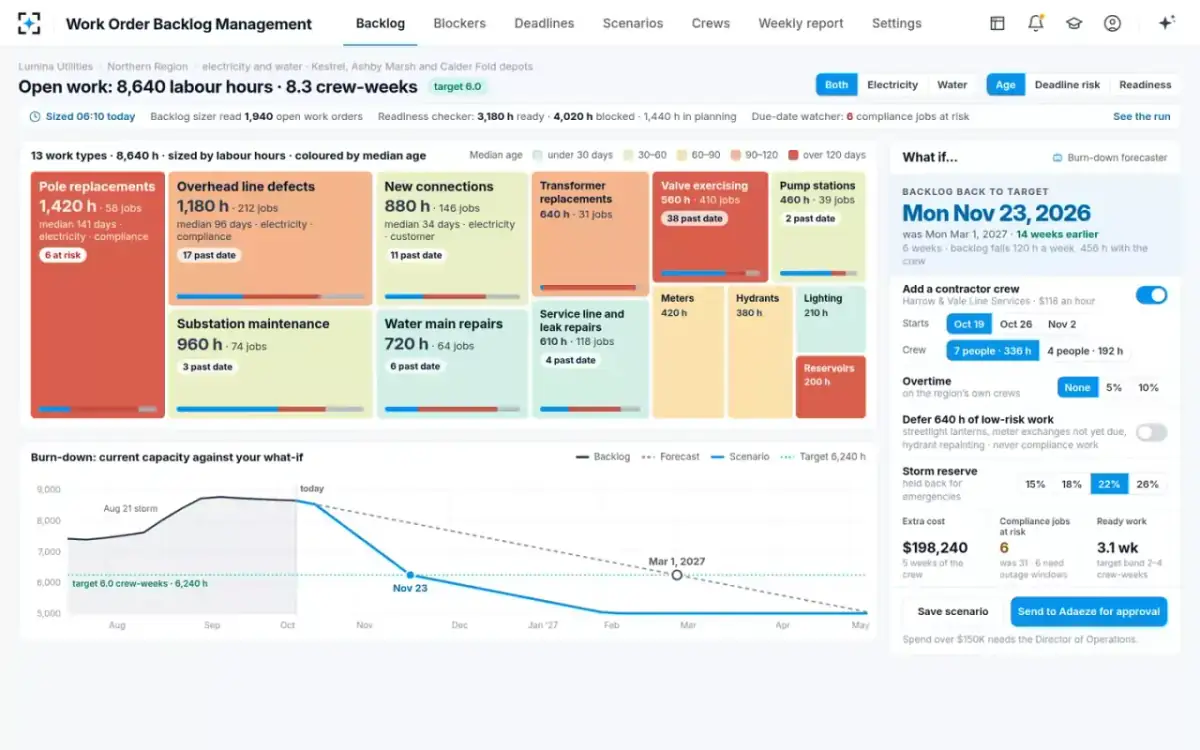Screen dimensions: 1200x750
Task: Click the target 6.0 badge
Action: click(457, 87)
